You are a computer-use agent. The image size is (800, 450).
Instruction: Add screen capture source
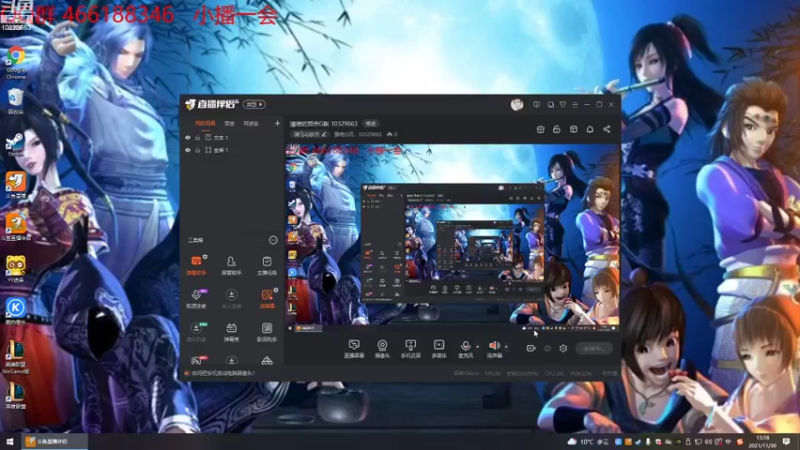point(354,348)
